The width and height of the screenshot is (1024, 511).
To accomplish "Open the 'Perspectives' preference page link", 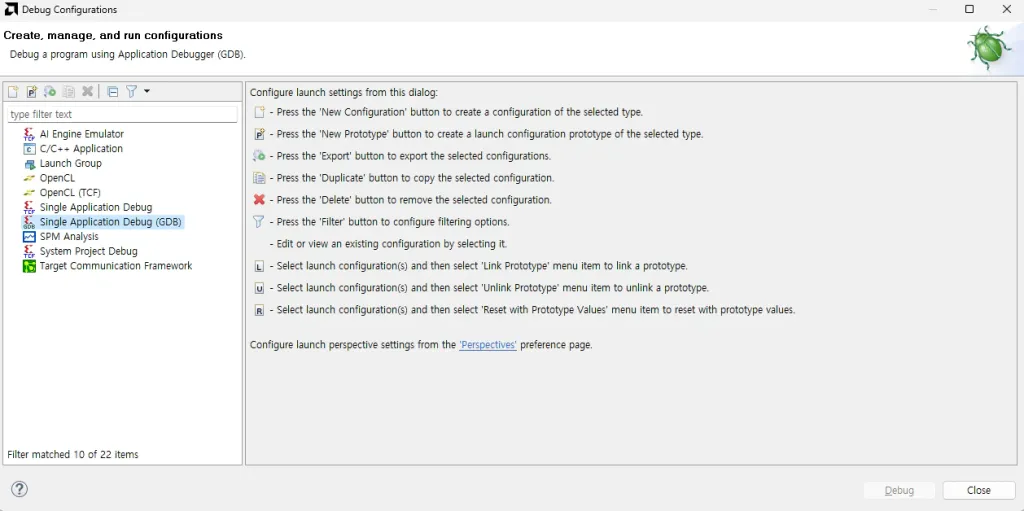I will [x=488, y=345].
